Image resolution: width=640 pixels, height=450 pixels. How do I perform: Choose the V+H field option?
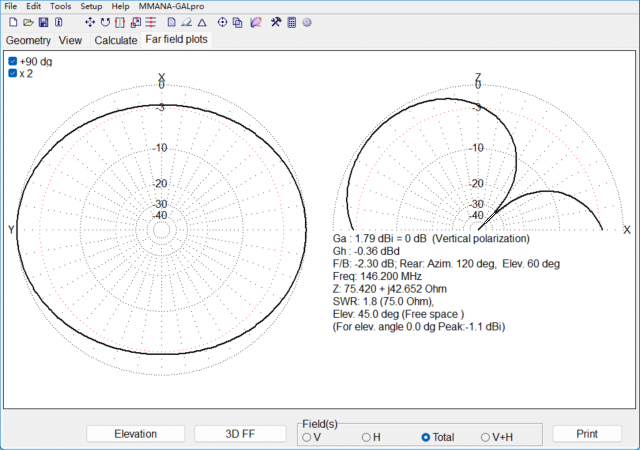click(x=485, y=437)
